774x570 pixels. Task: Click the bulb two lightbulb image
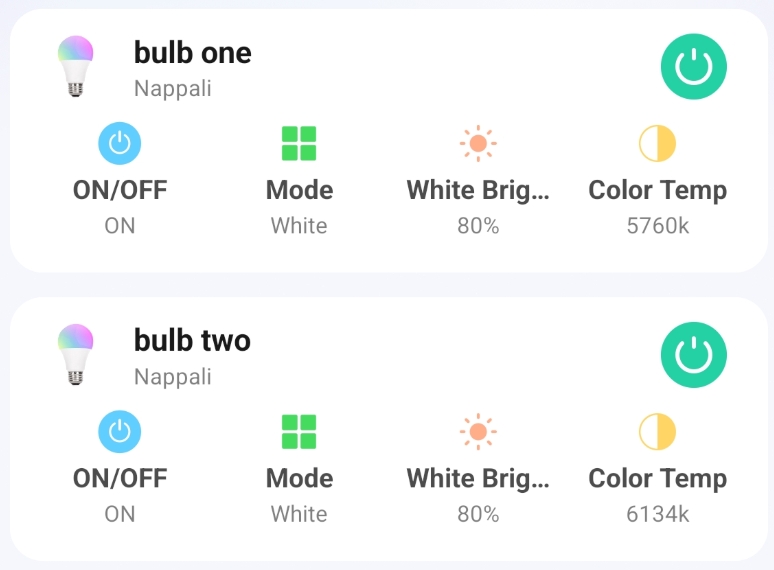75,354
